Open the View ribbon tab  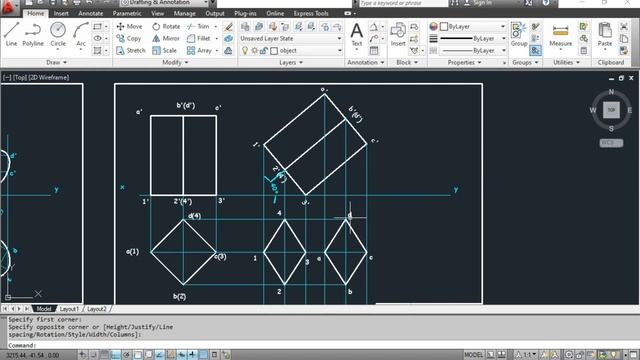click(x=158, y=13)
